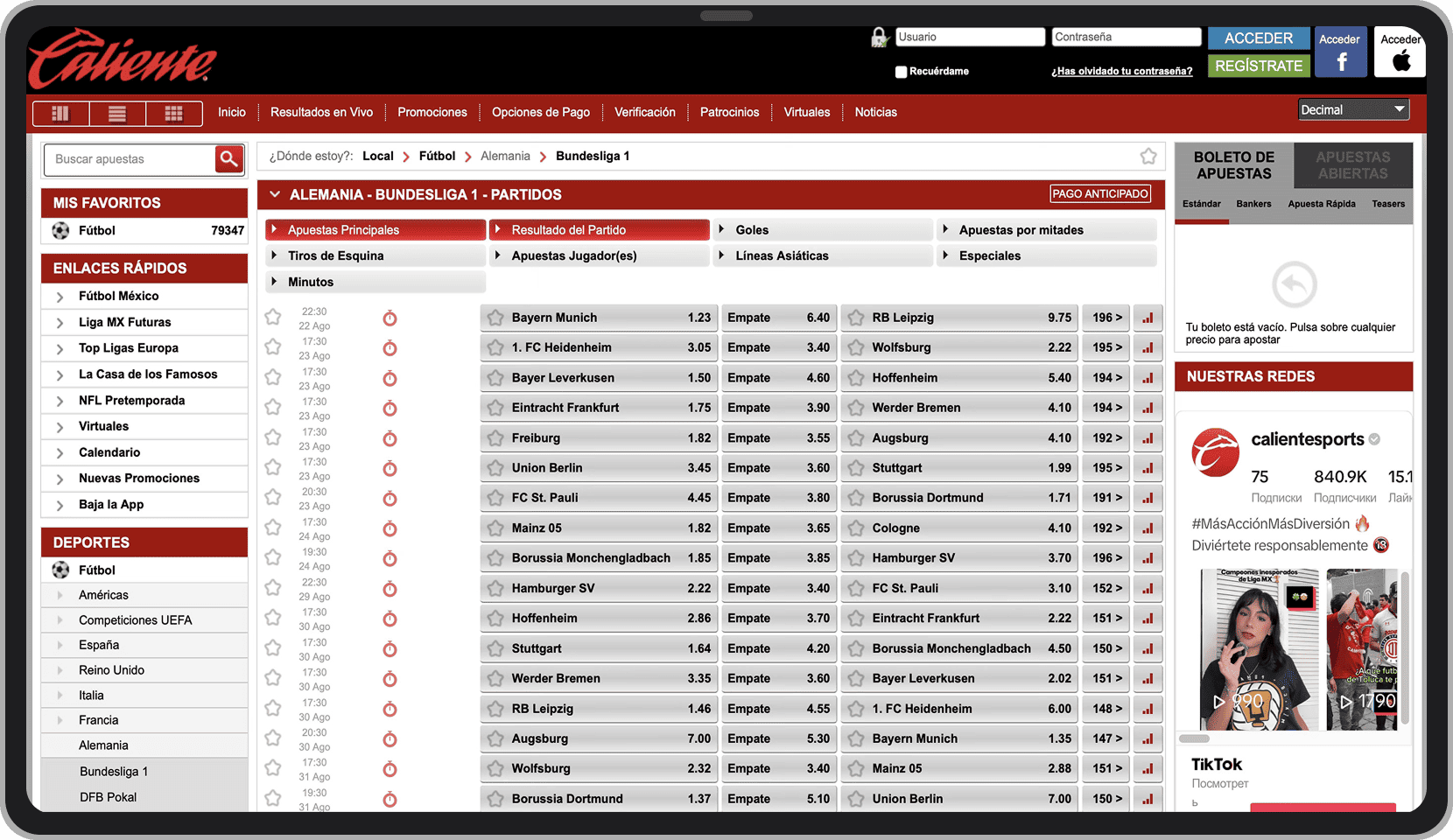Click timer icon for 1. FC Heidenheim match

(x=390, y=348)
